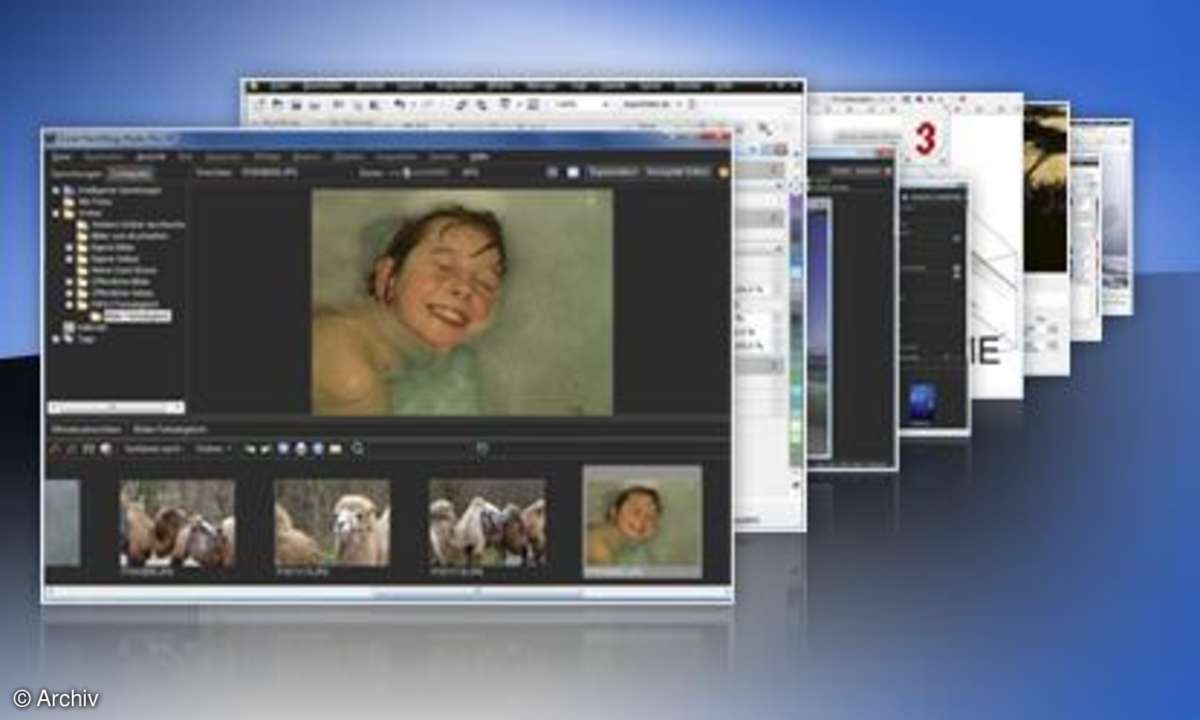Adjust the preview zoom slider above the photo

click(416, 172)
